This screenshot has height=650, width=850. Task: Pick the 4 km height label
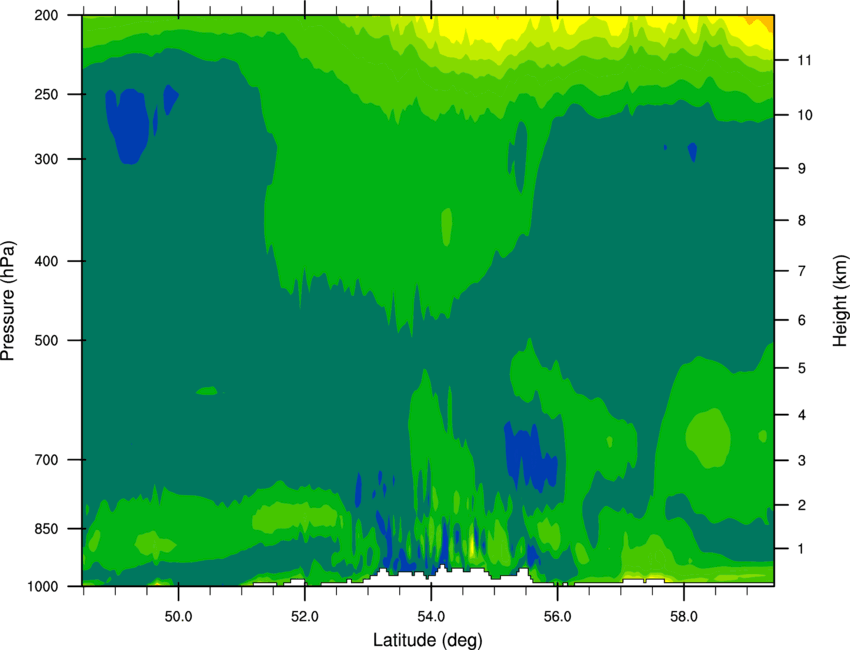click(802, 415)
